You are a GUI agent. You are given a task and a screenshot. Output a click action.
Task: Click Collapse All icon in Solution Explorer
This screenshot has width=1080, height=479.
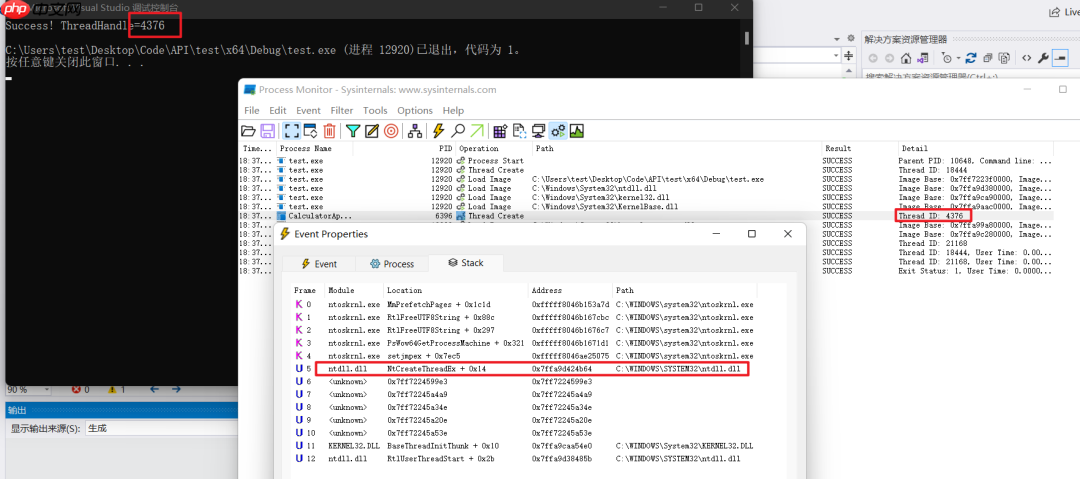click(x=988, y=58)
